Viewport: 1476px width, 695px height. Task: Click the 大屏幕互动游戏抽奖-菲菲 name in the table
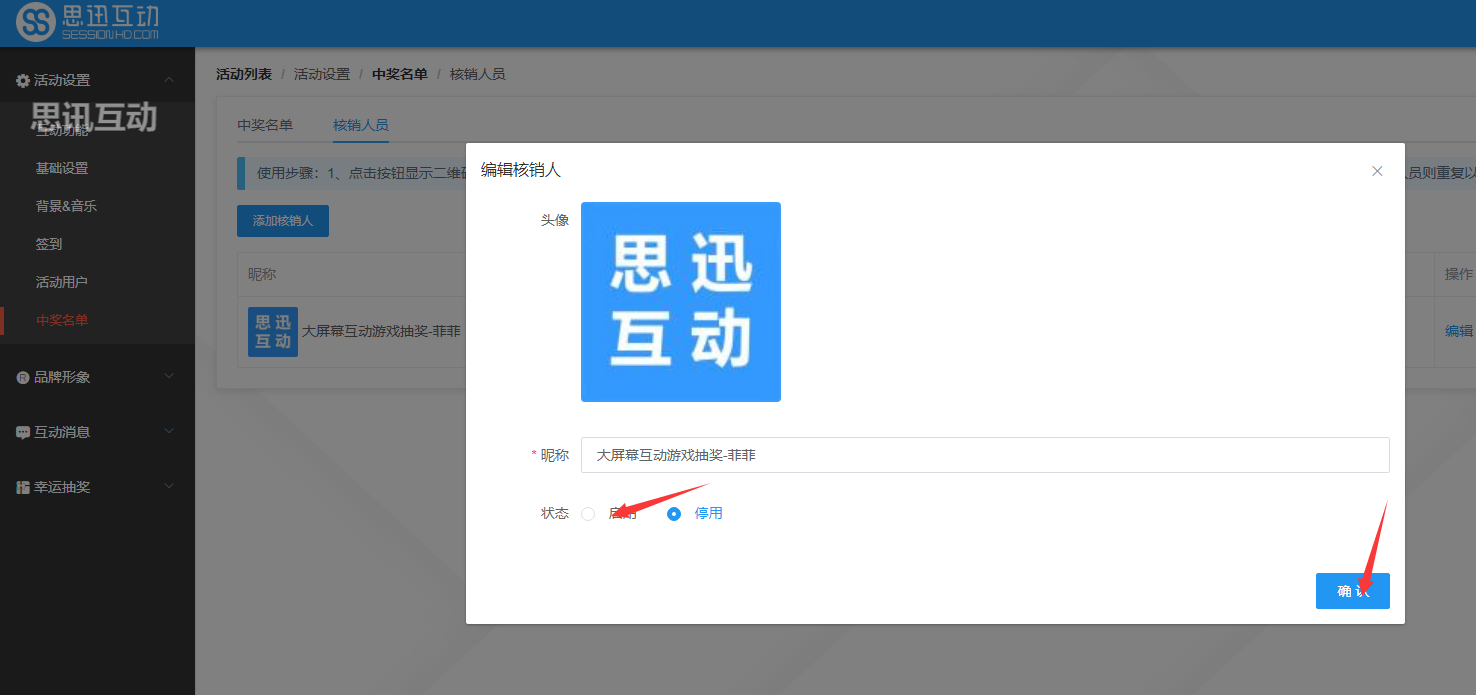[381, 331]
